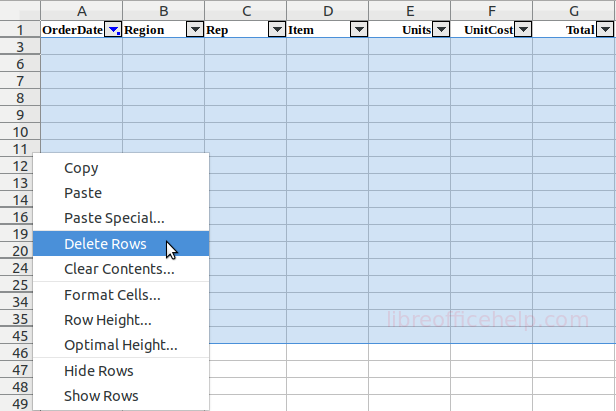Select column A header
This screenshot has height=411, width=616.
click(x=81, y=11)
